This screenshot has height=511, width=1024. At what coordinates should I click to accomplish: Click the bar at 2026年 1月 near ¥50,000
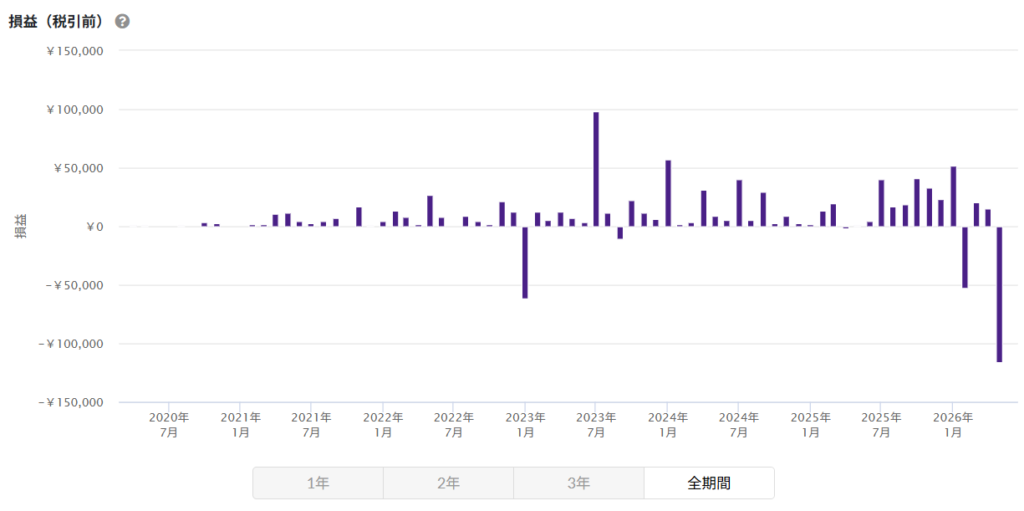pyautogui.click(x=953, y=197)
